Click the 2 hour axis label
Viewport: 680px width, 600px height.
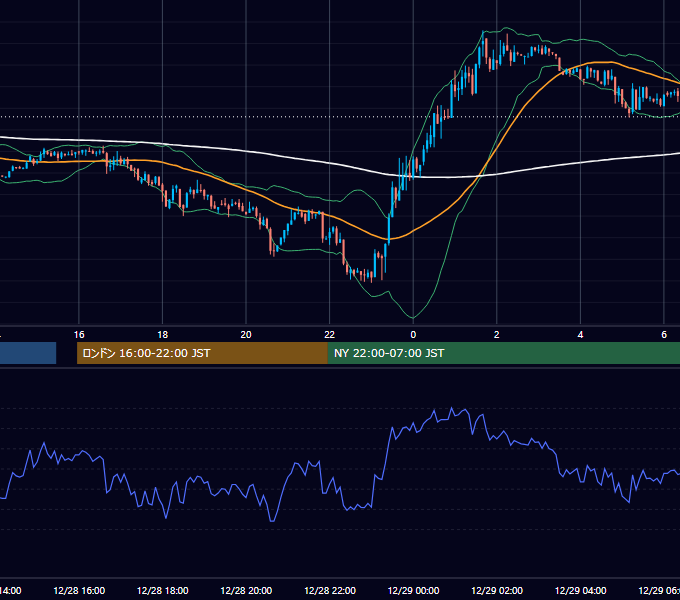[x=497, y=335]
